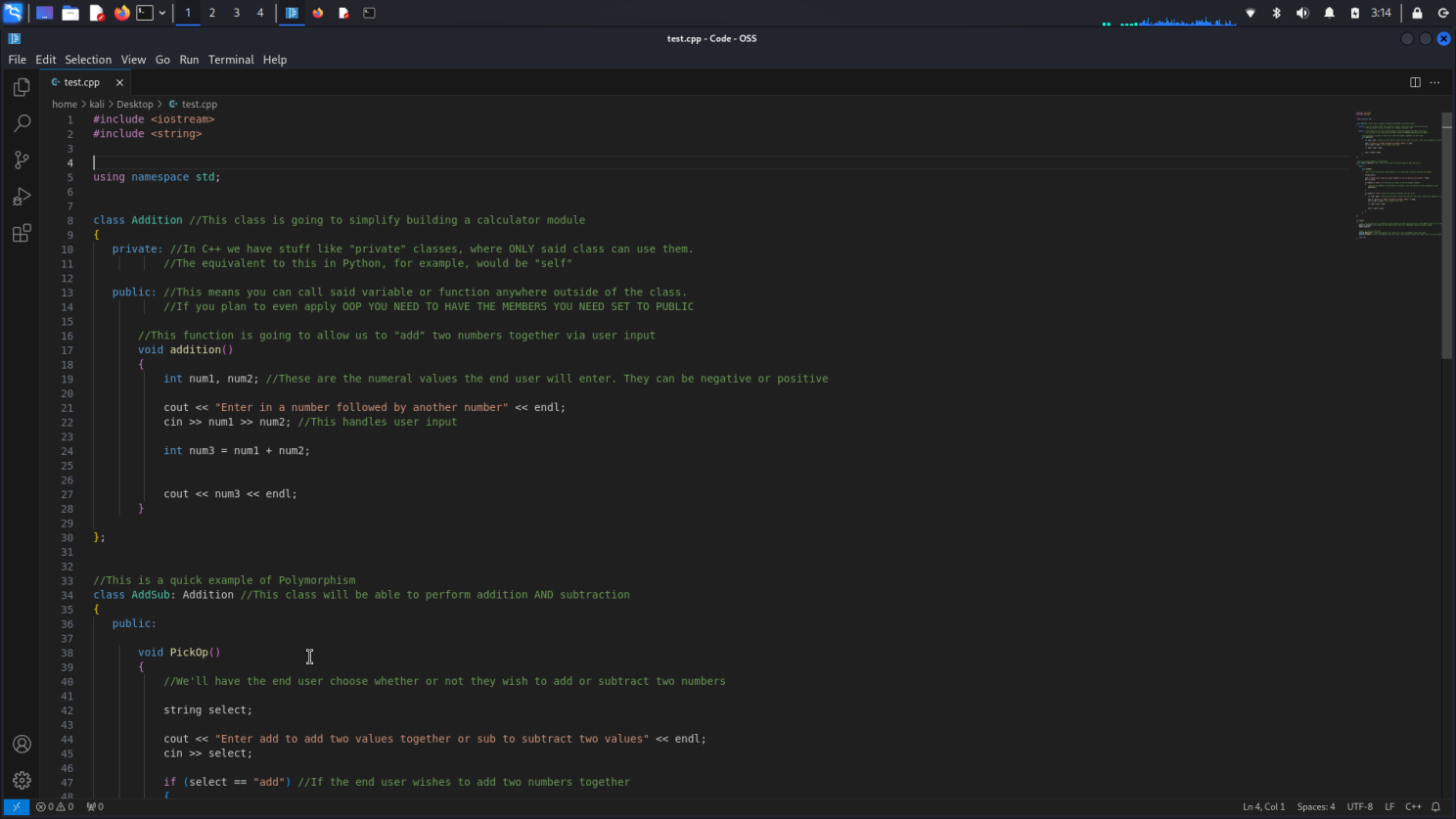The height and width of the screenshot is (819, 1456).
Task: Change end of line sequence via LF
Action: 1389,807
